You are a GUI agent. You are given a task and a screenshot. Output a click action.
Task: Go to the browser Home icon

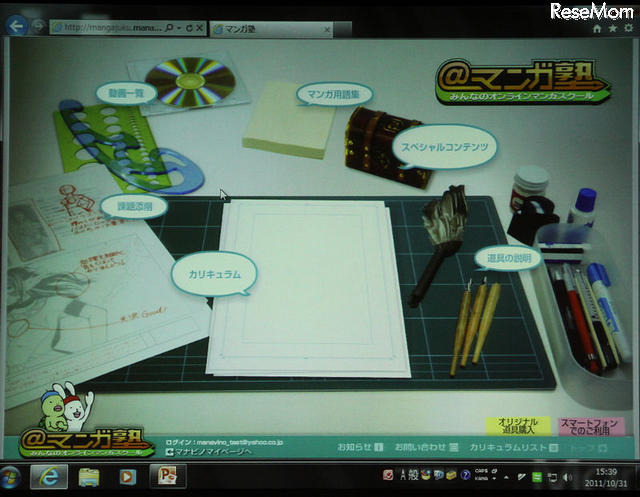(x=597, y=28)
